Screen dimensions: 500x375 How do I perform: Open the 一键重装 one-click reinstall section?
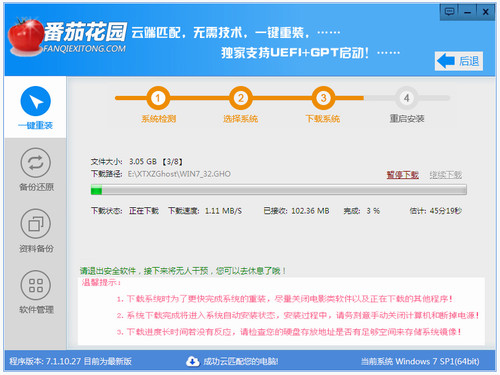(x=35, y=107)
